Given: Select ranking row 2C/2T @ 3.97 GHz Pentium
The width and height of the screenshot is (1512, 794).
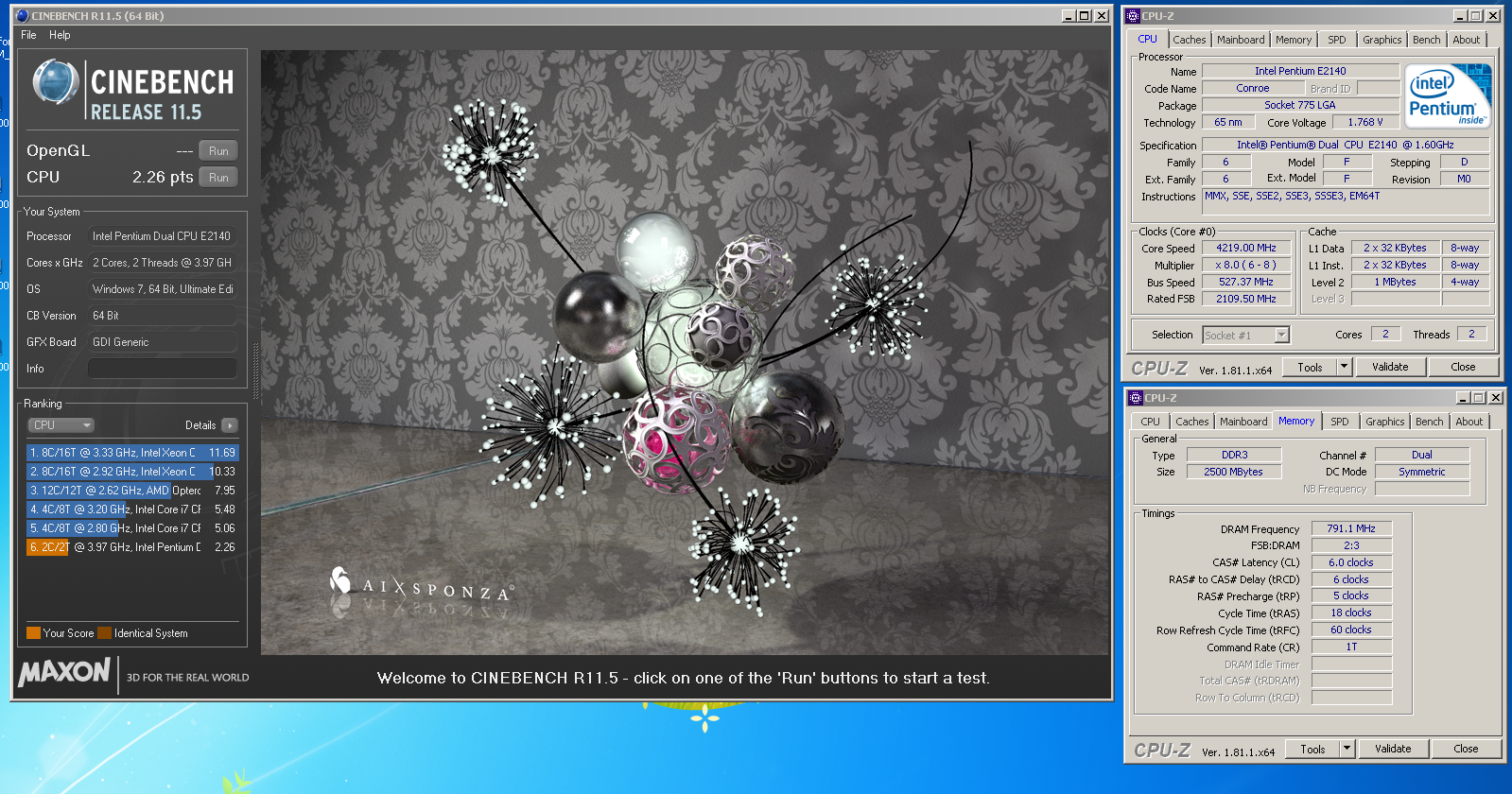Looking at the screenshot, I should pos(132,547).
